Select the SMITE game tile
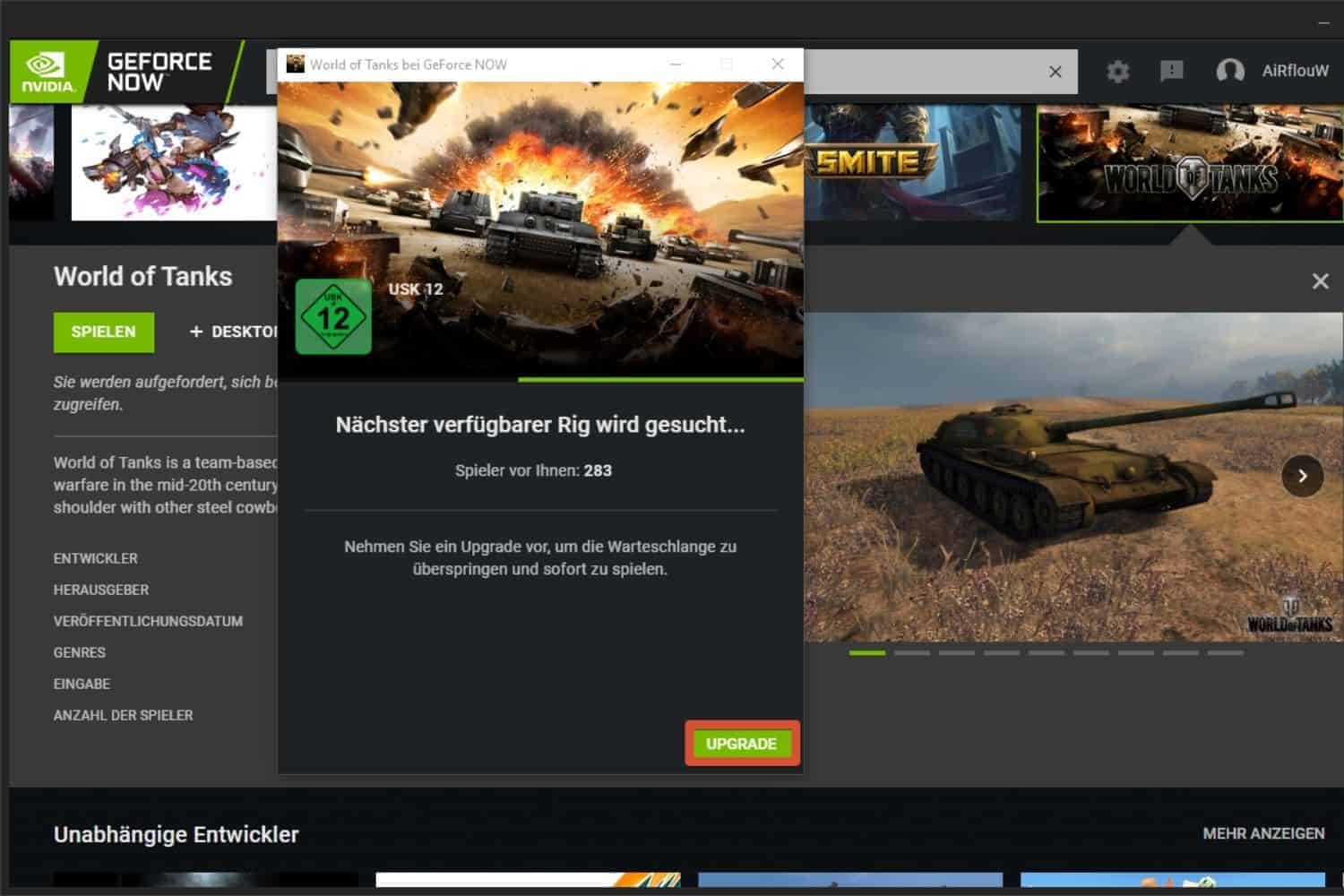 click(x=912, y=162)
